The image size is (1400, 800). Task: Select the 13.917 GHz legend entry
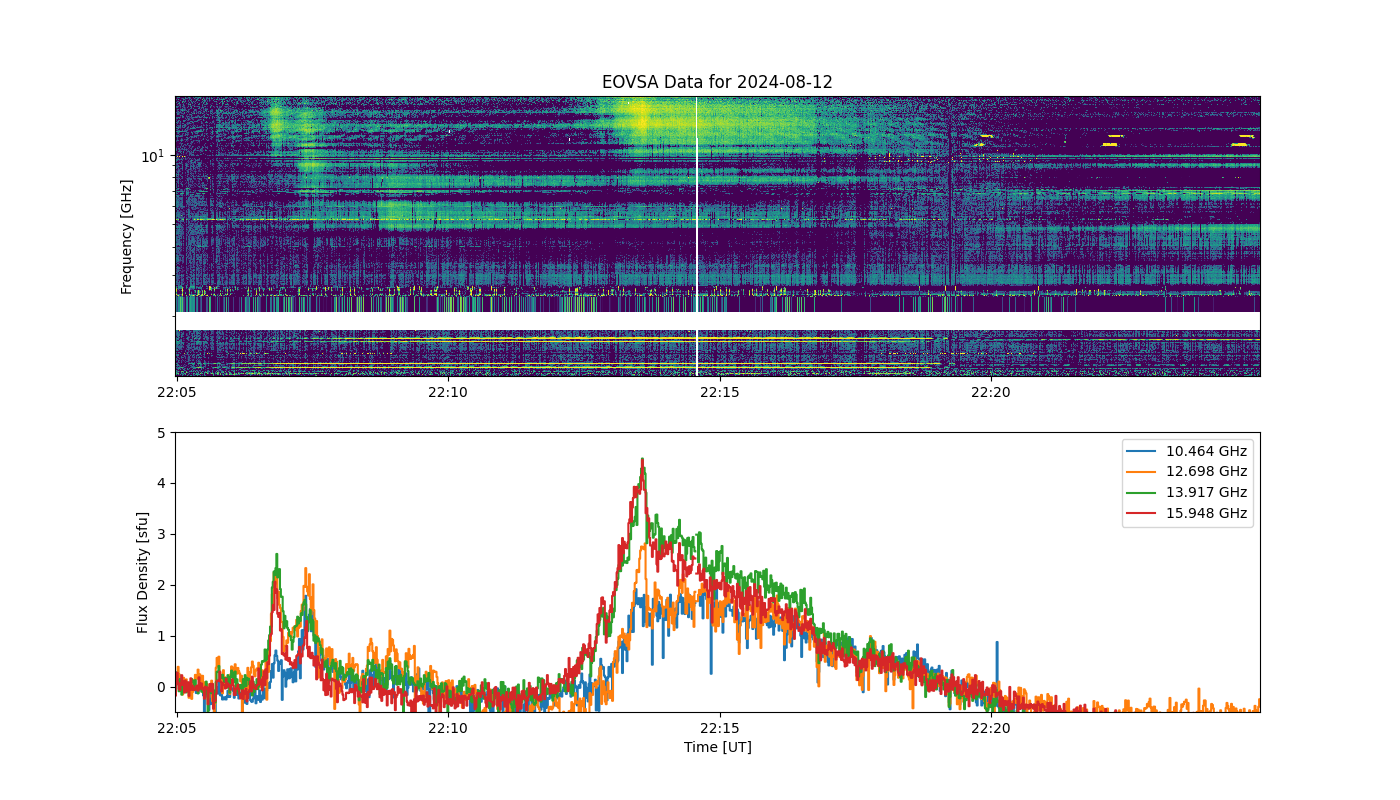[x=1187, y=492]
